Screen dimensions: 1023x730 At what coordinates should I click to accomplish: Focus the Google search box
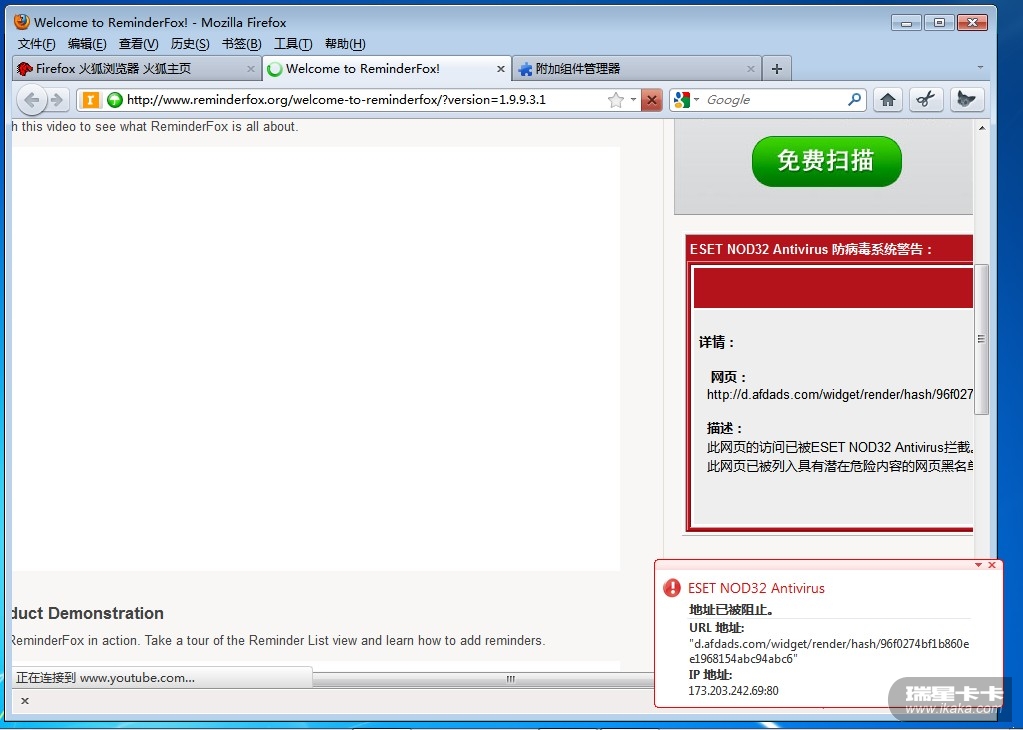click(x=774, y=100)
